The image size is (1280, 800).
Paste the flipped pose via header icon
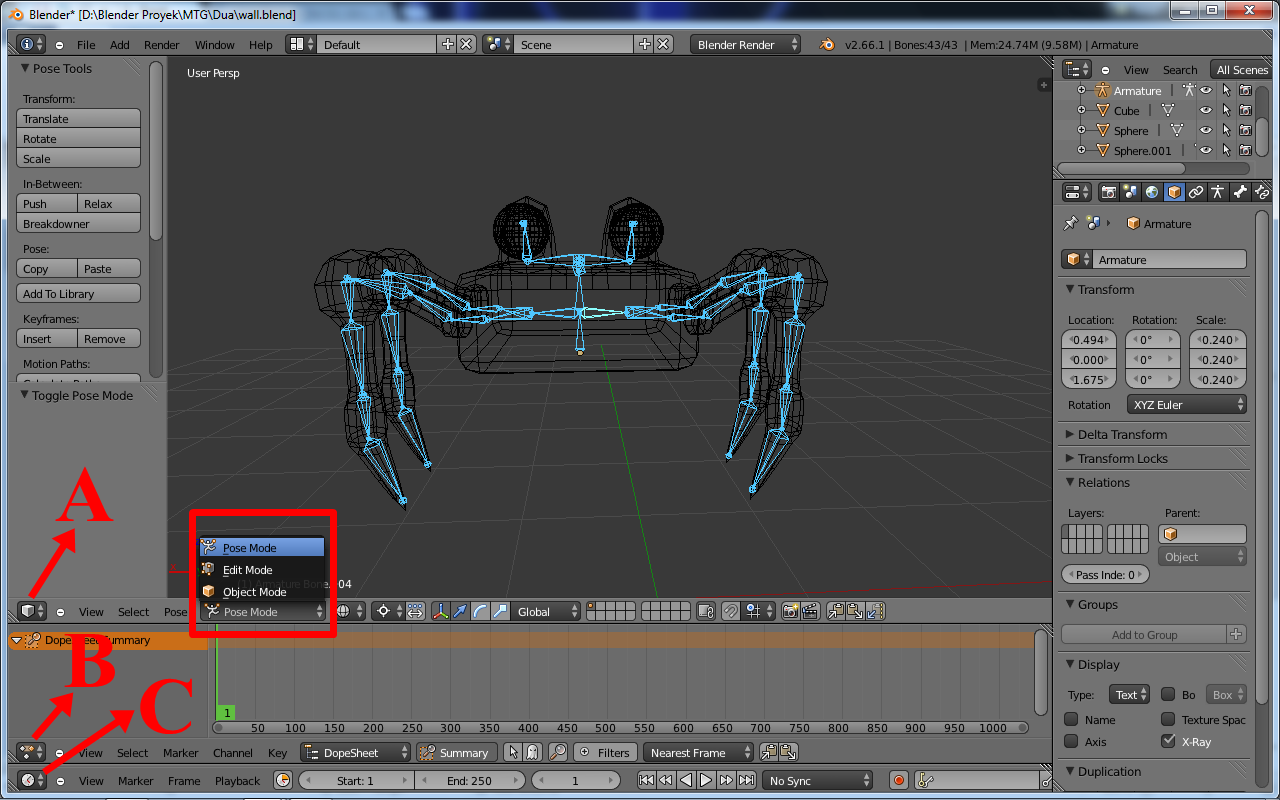click(x=876, y=611)
